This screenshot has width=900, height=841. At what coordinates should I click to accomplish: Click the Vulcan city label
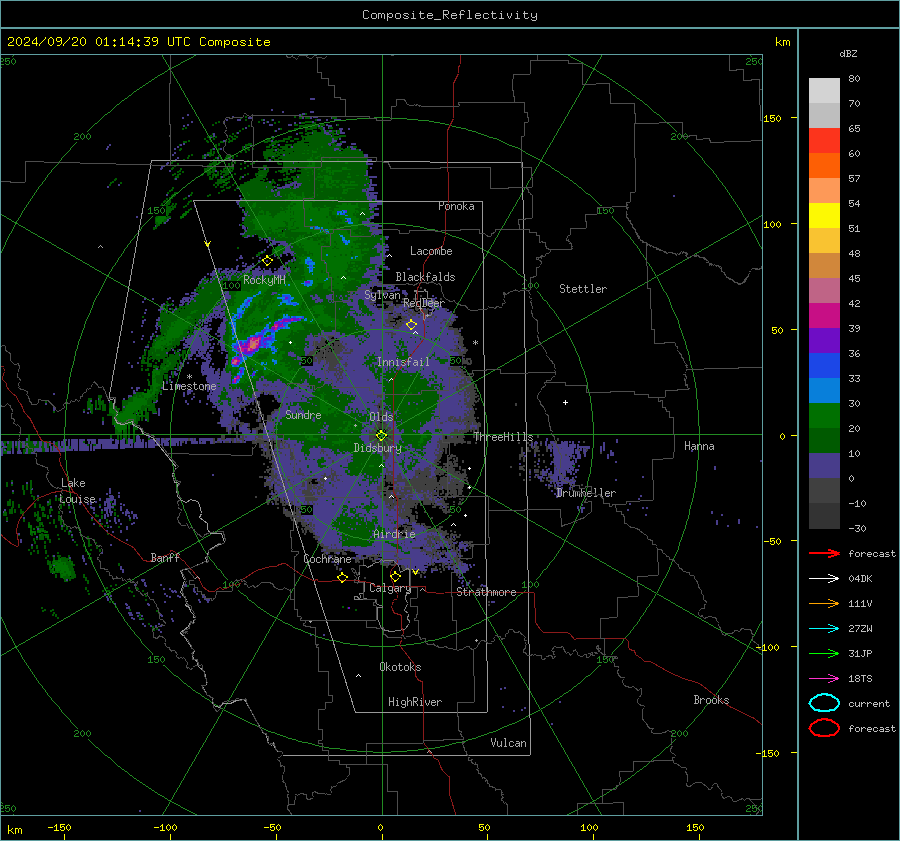[x=508, y=743]
